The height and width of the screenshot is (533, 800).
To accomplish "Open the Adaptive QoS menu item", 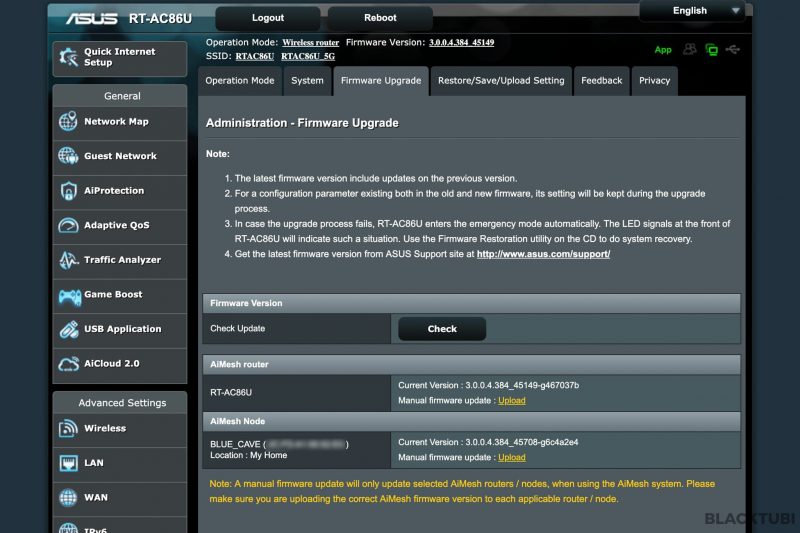I will [x=120, y=226].
